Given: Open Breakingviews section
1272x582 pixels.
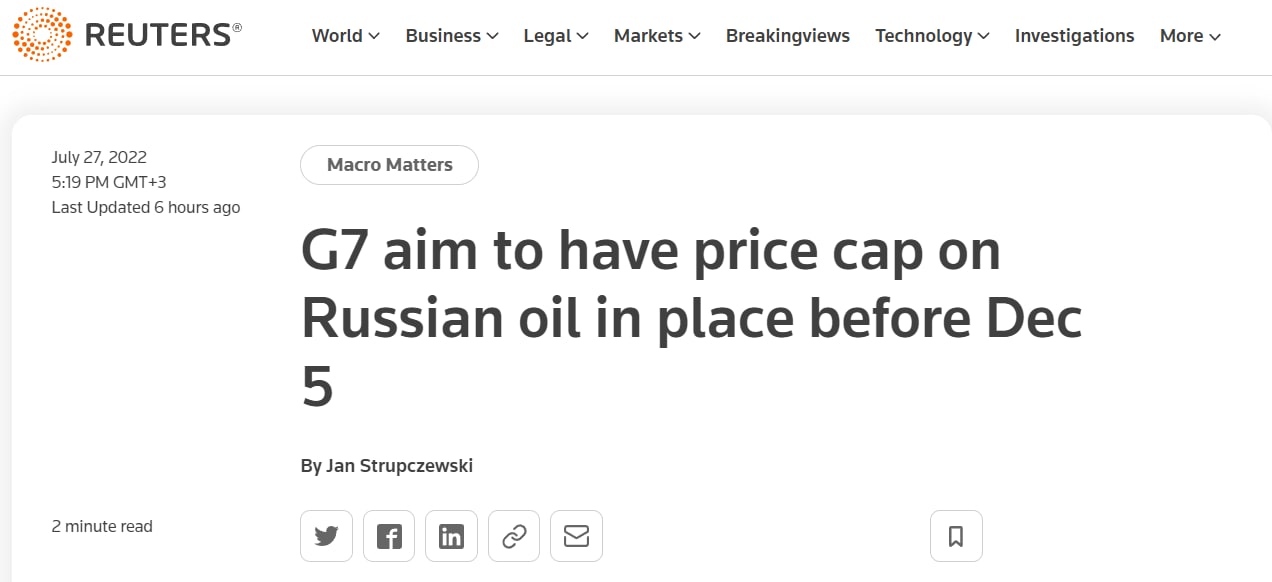Looking at the screenshot, I should point(788,36).
